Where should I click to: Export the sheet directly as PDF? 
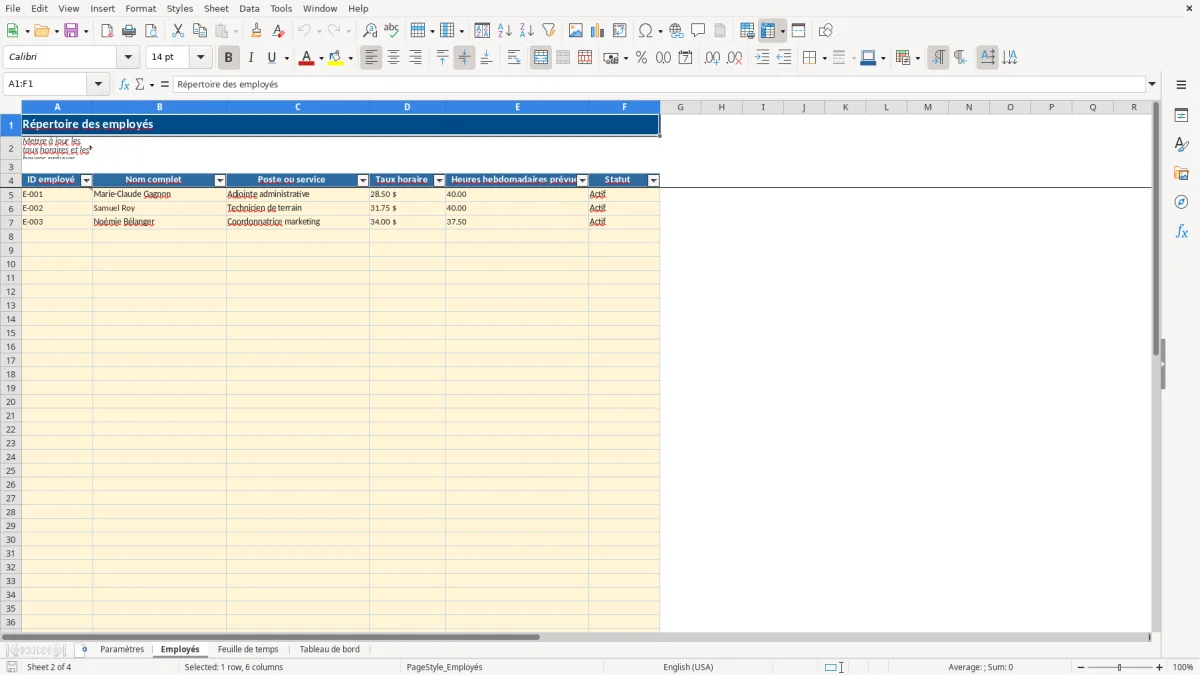point(107,31)
